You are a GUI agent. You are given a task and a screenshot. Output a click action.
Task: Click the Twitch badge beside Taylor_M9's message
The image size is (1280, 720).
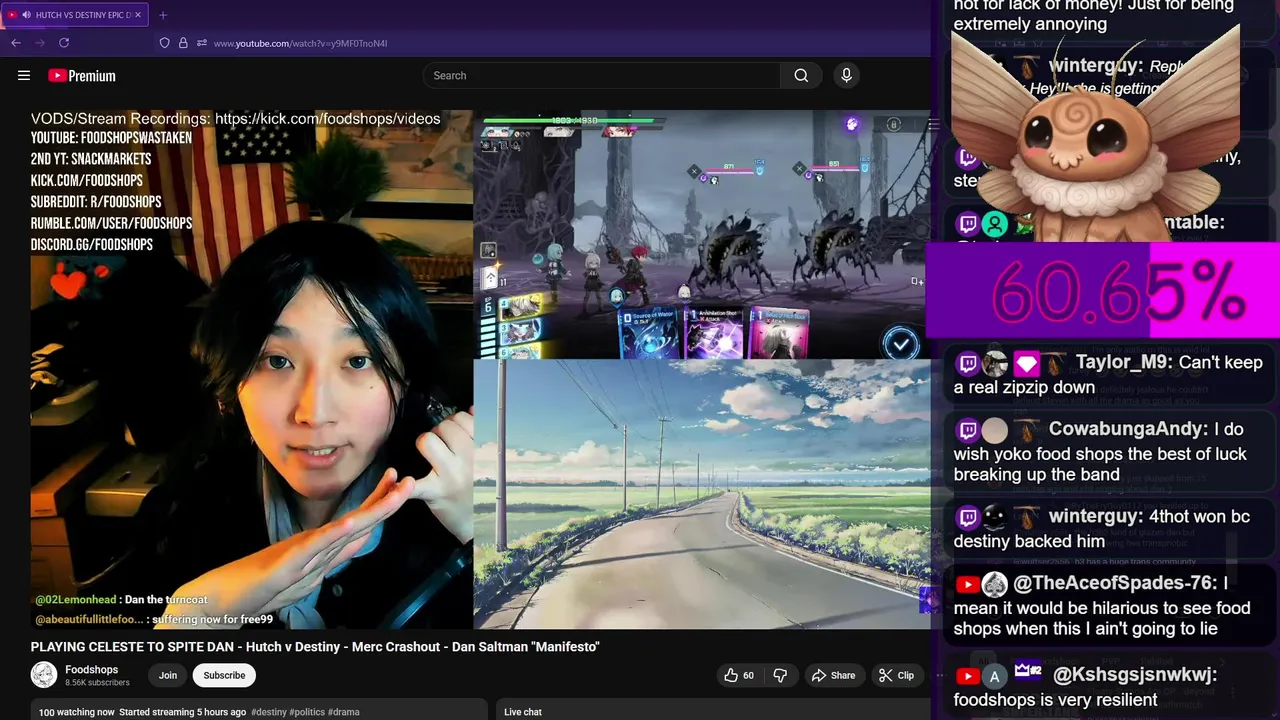point(967,363)
